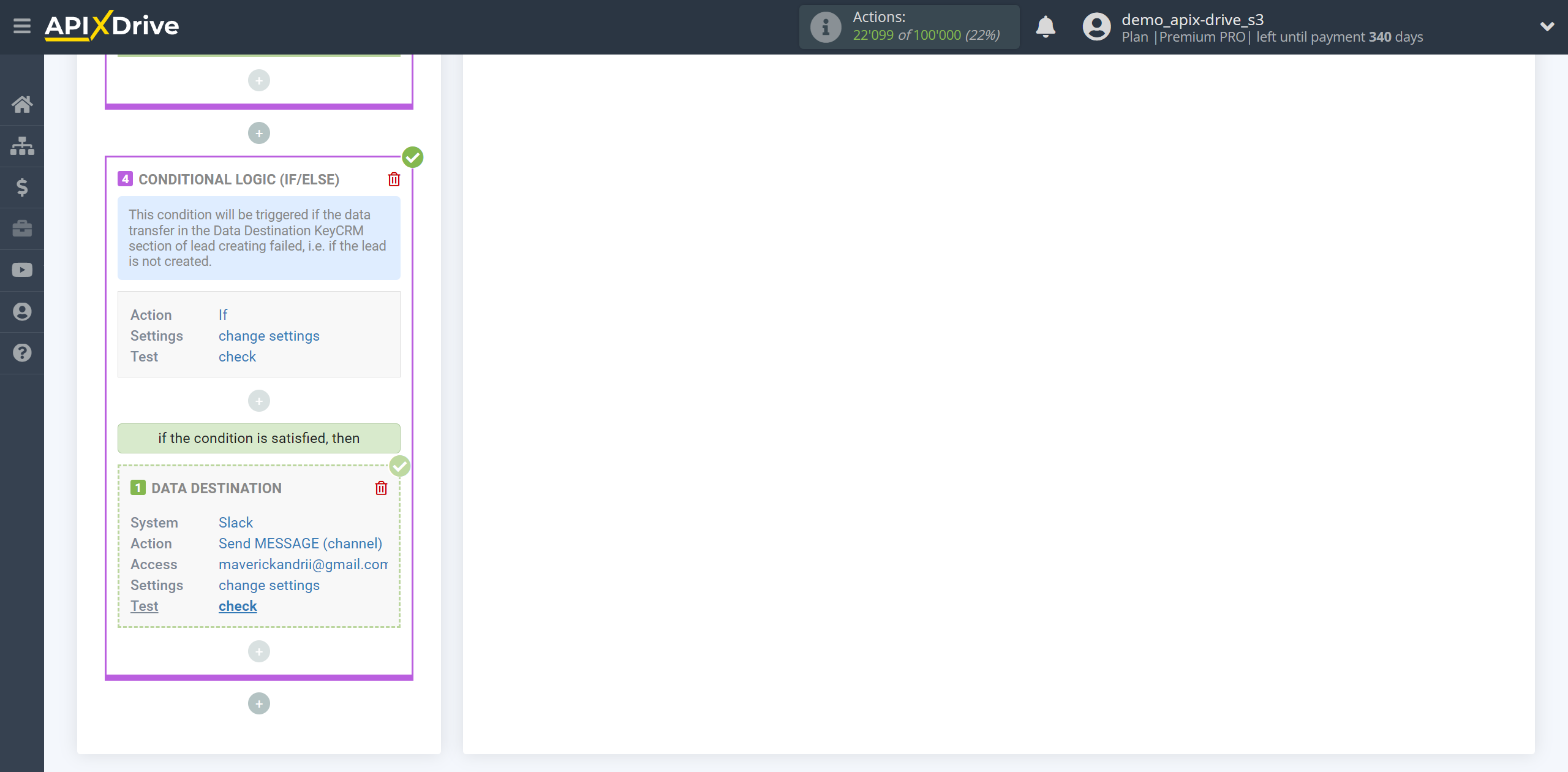Click the plus button inside condition branch
This screenshot has height=772, width=1568.
(x=259, y=651)
